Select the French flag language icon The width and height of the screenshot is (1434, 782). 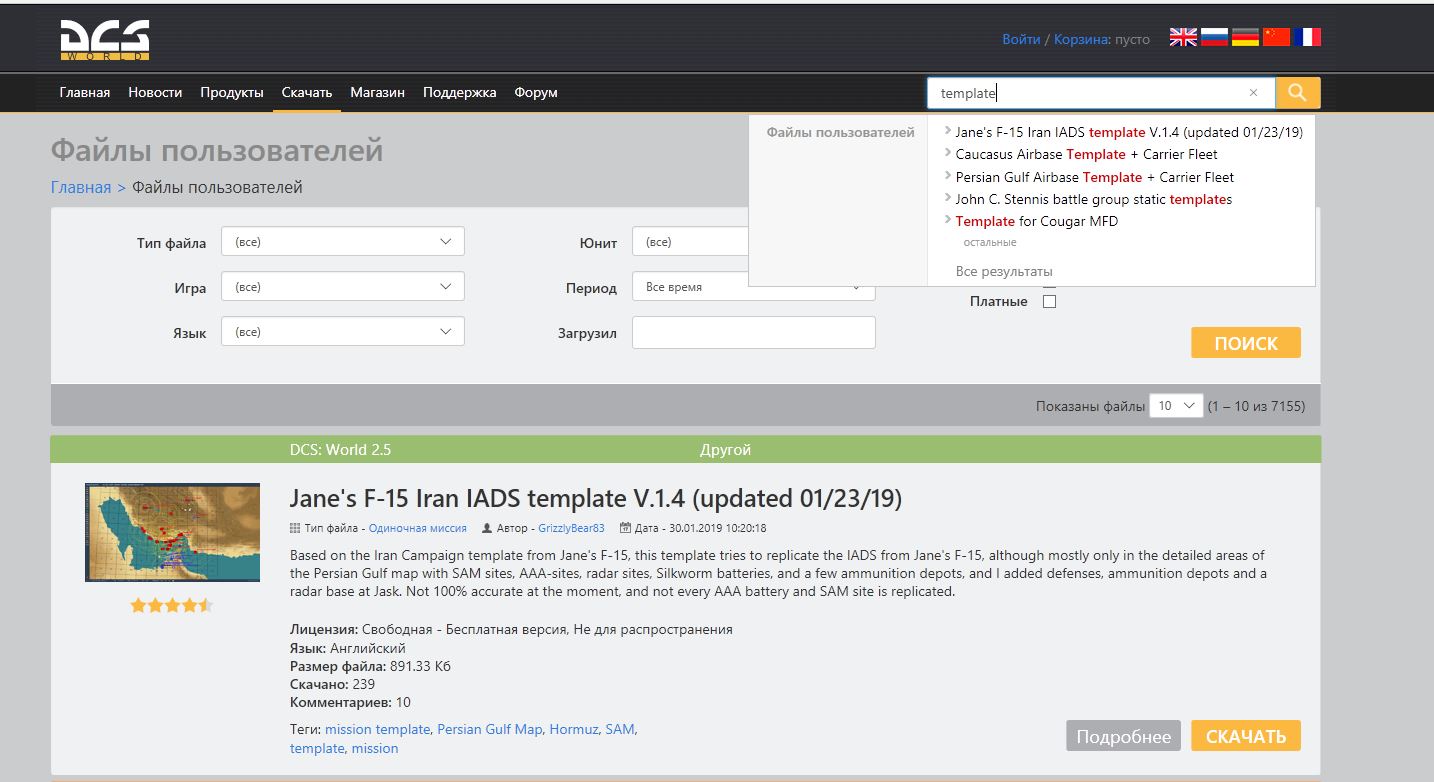click(1307, 37)
